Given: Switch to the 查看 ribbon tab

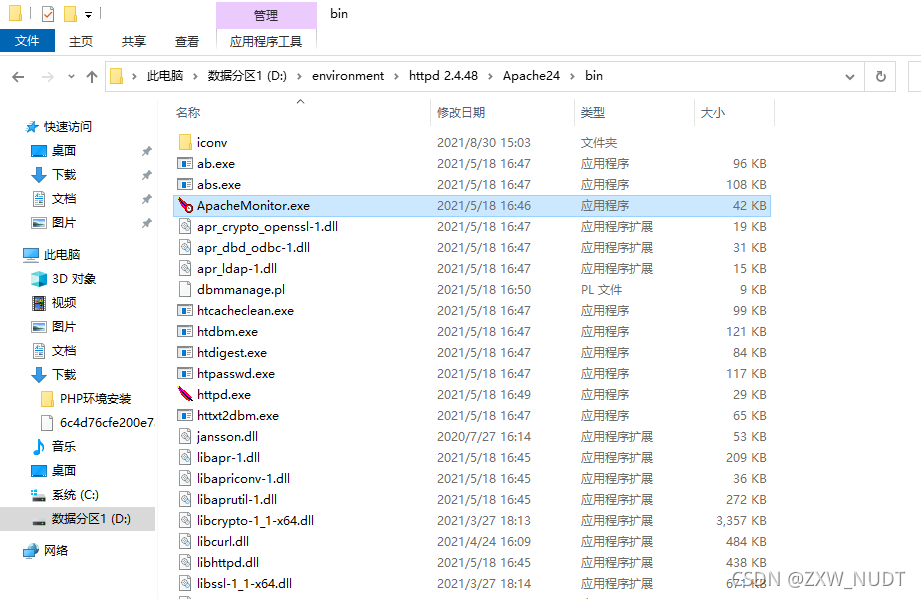Looking at the screenshot, I should (x=186, y=41).
